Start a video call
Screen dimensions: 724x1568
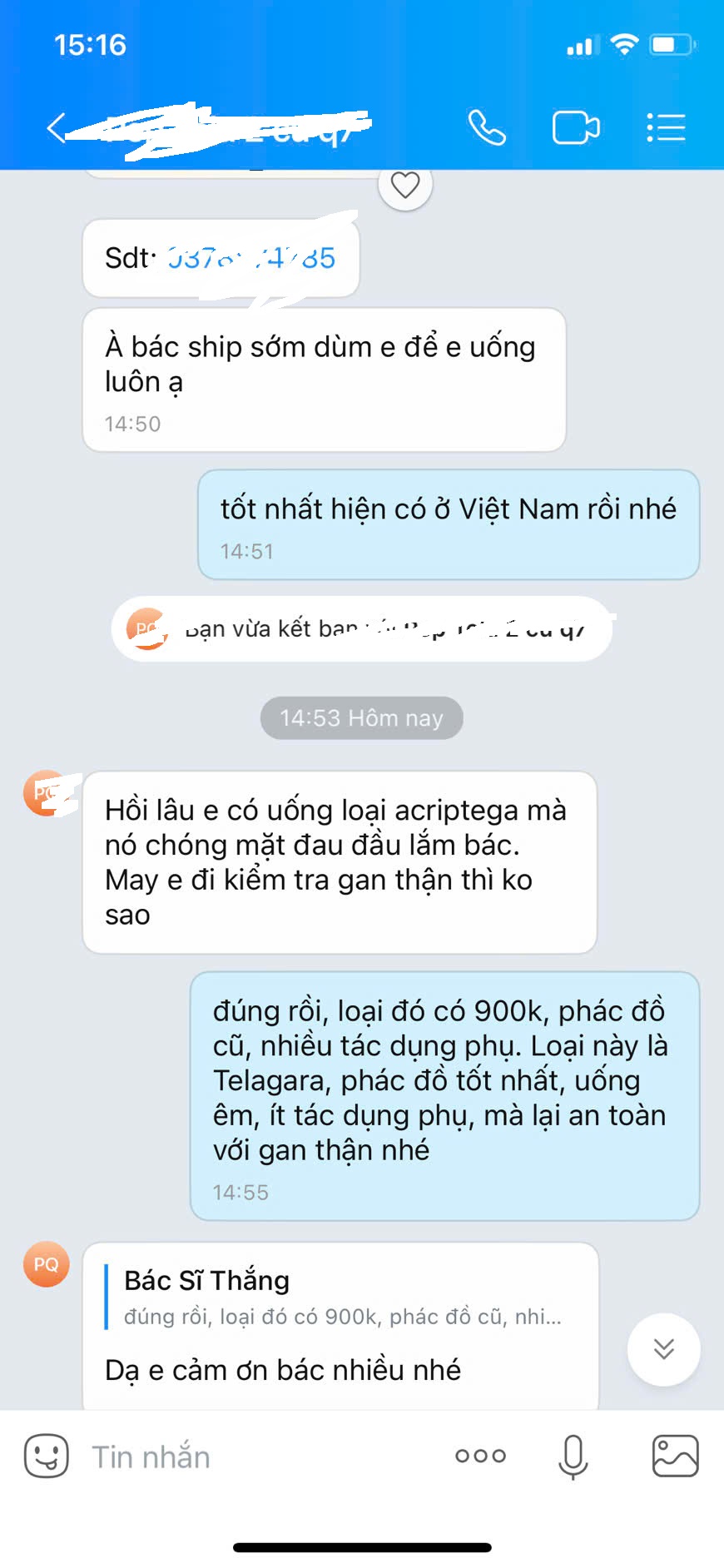tap(576, 128)
